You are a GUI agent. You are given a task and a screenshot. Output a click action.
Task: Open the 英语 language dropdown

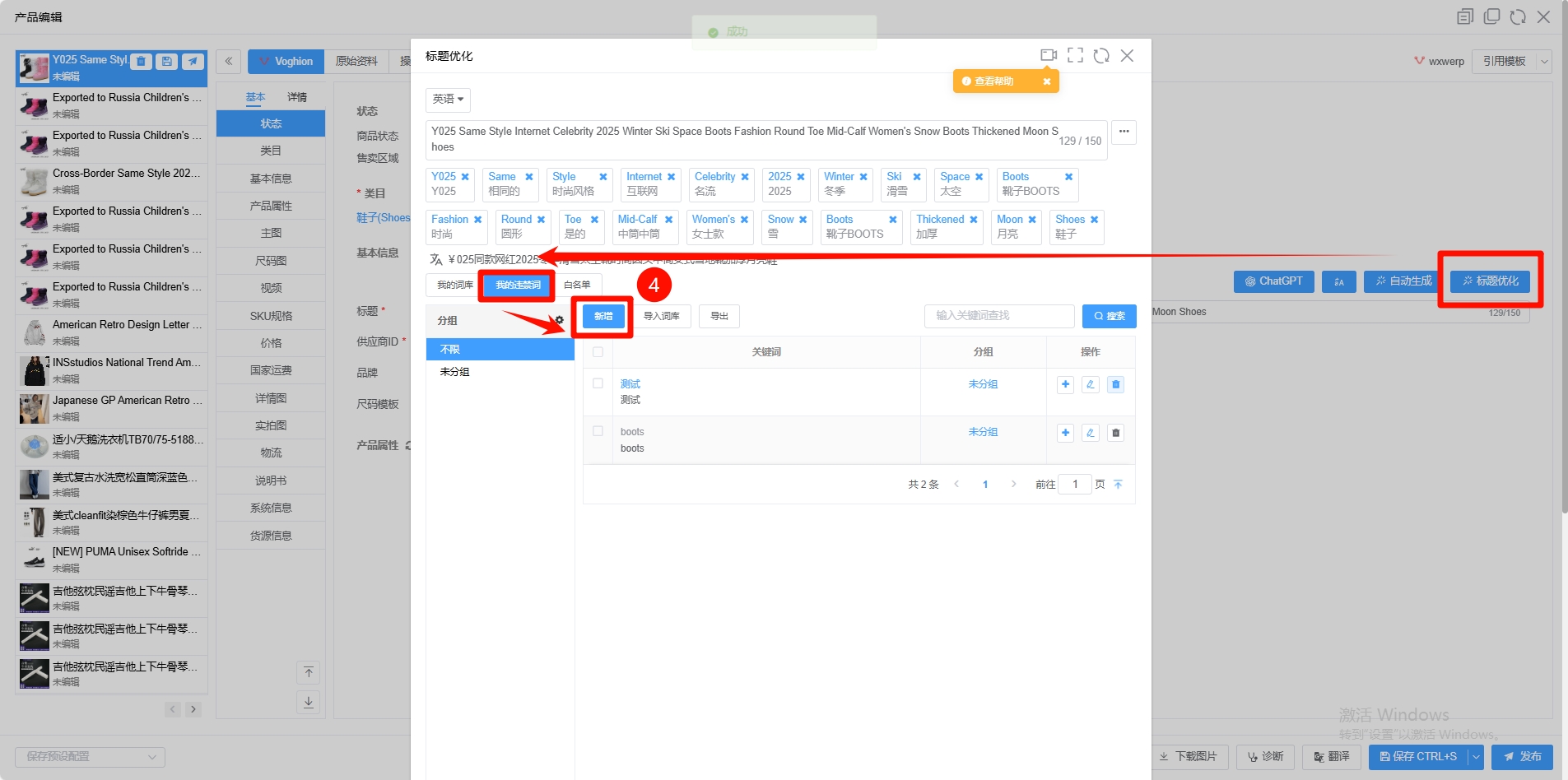pos(449,100)
